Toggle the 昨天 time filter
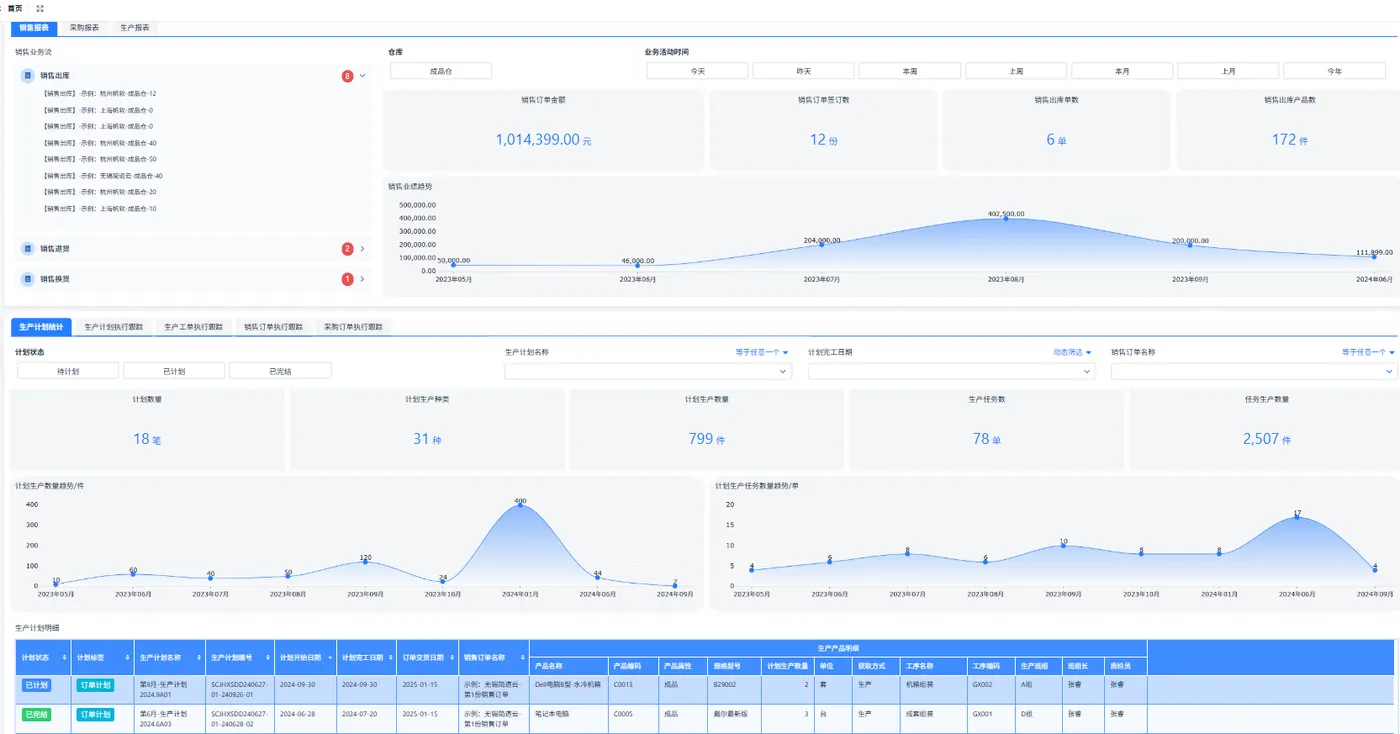Screen dimensions: 1400x734 [804, 71]
